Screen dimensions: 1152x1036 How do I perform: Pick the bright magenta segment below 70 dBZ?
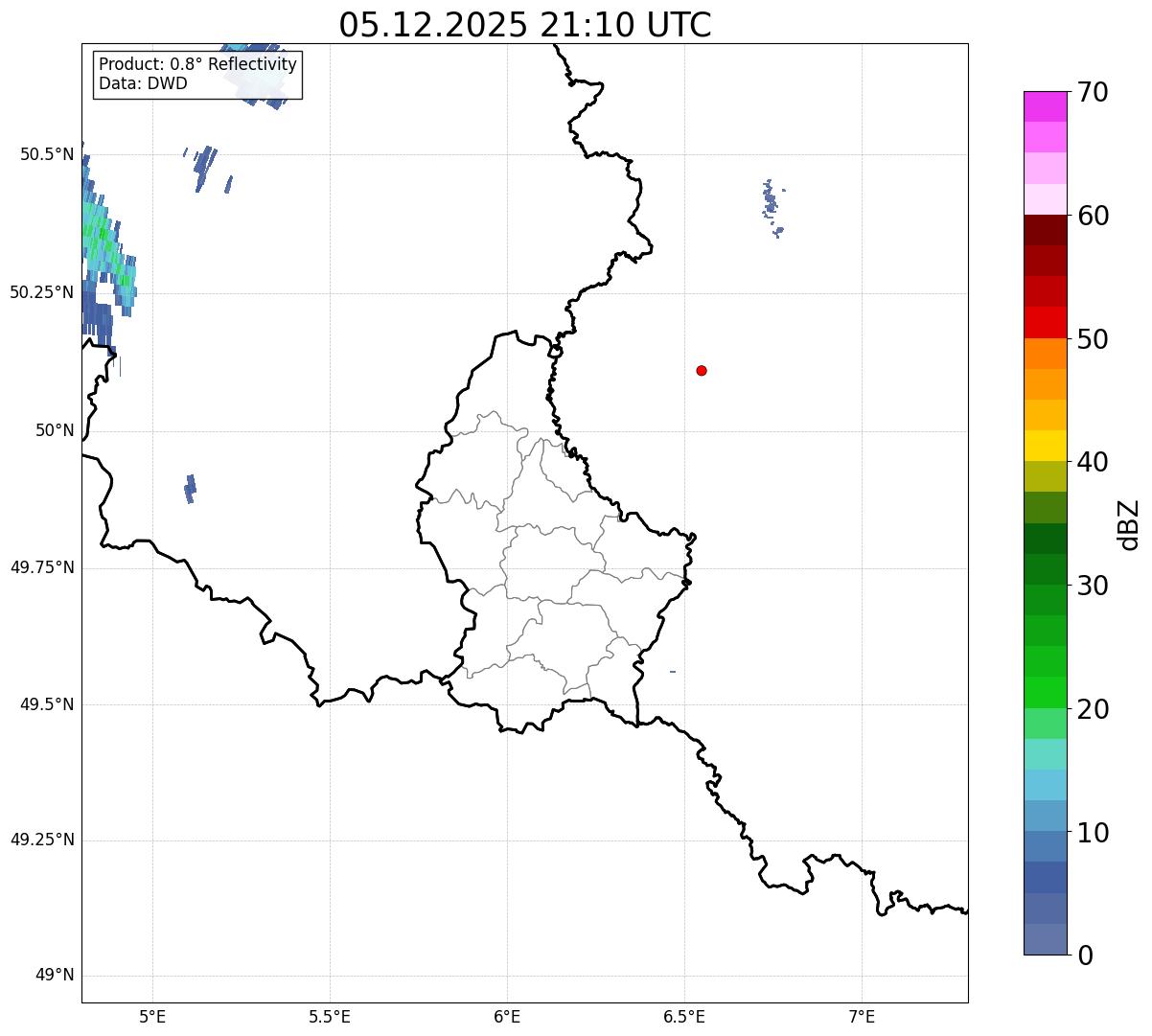tap(1045, 106)
